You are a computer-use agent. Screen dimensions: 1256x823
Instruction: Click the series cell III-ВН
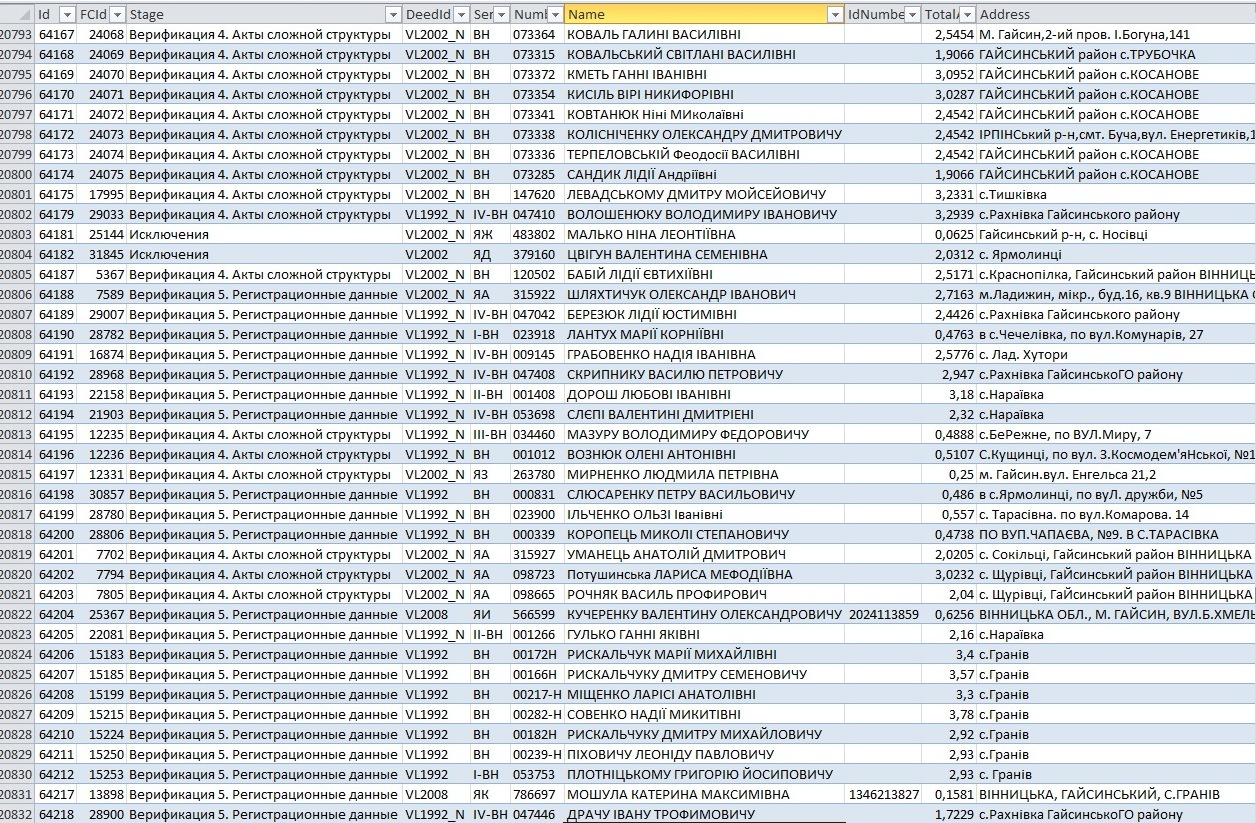point(490,435)
